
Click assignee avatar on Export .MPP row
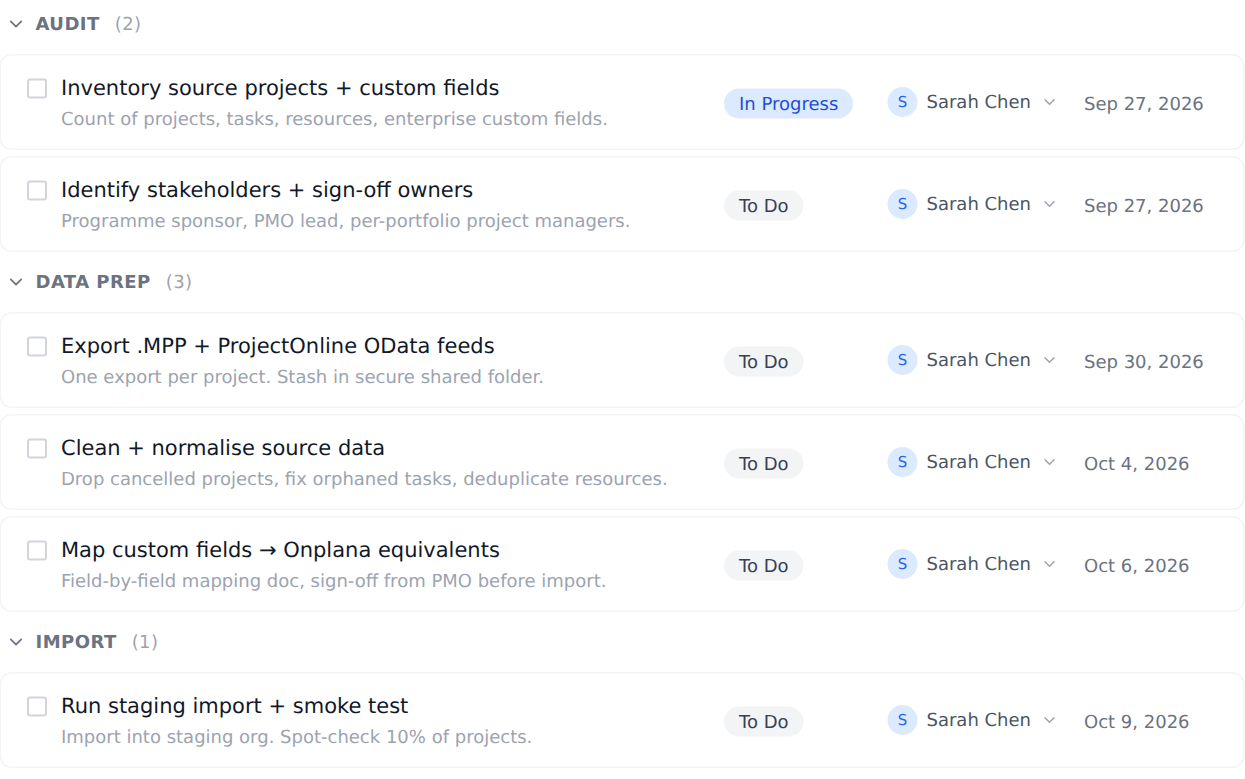(x=902, y=360)
